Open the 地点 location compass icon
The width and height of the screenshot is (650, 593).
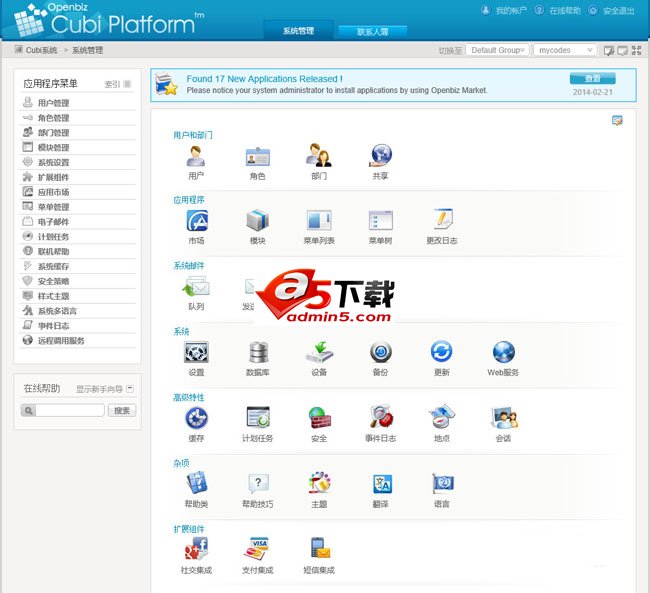point(442,416)
